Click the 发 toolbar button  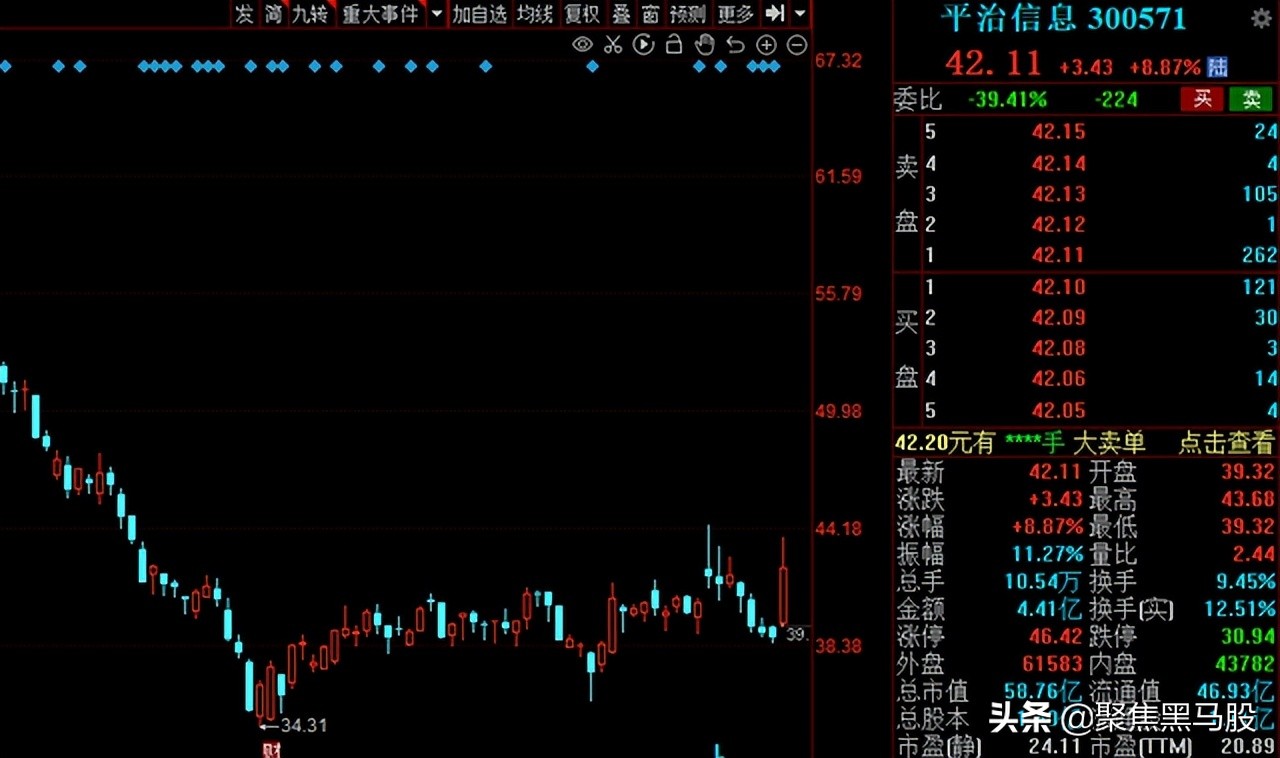coord(244,13)
